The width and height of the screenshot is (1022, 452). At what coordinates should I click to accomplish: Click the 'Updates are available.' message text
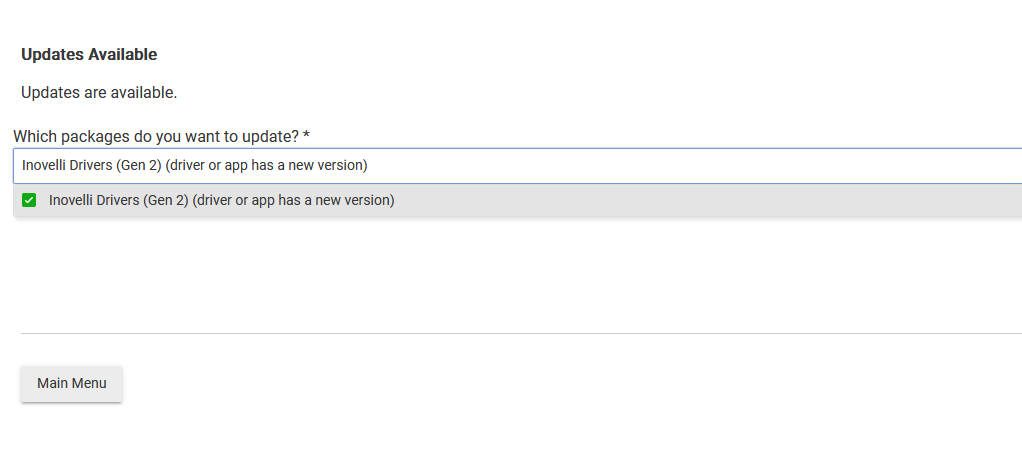click(99, 93)
